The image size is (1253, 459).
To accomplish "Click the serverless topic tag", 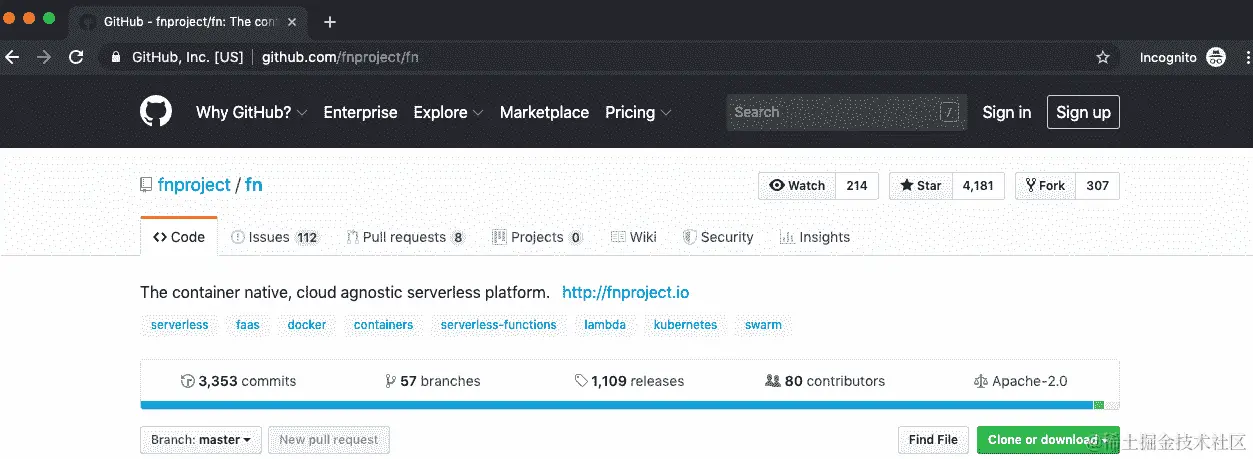I will 180,325.
